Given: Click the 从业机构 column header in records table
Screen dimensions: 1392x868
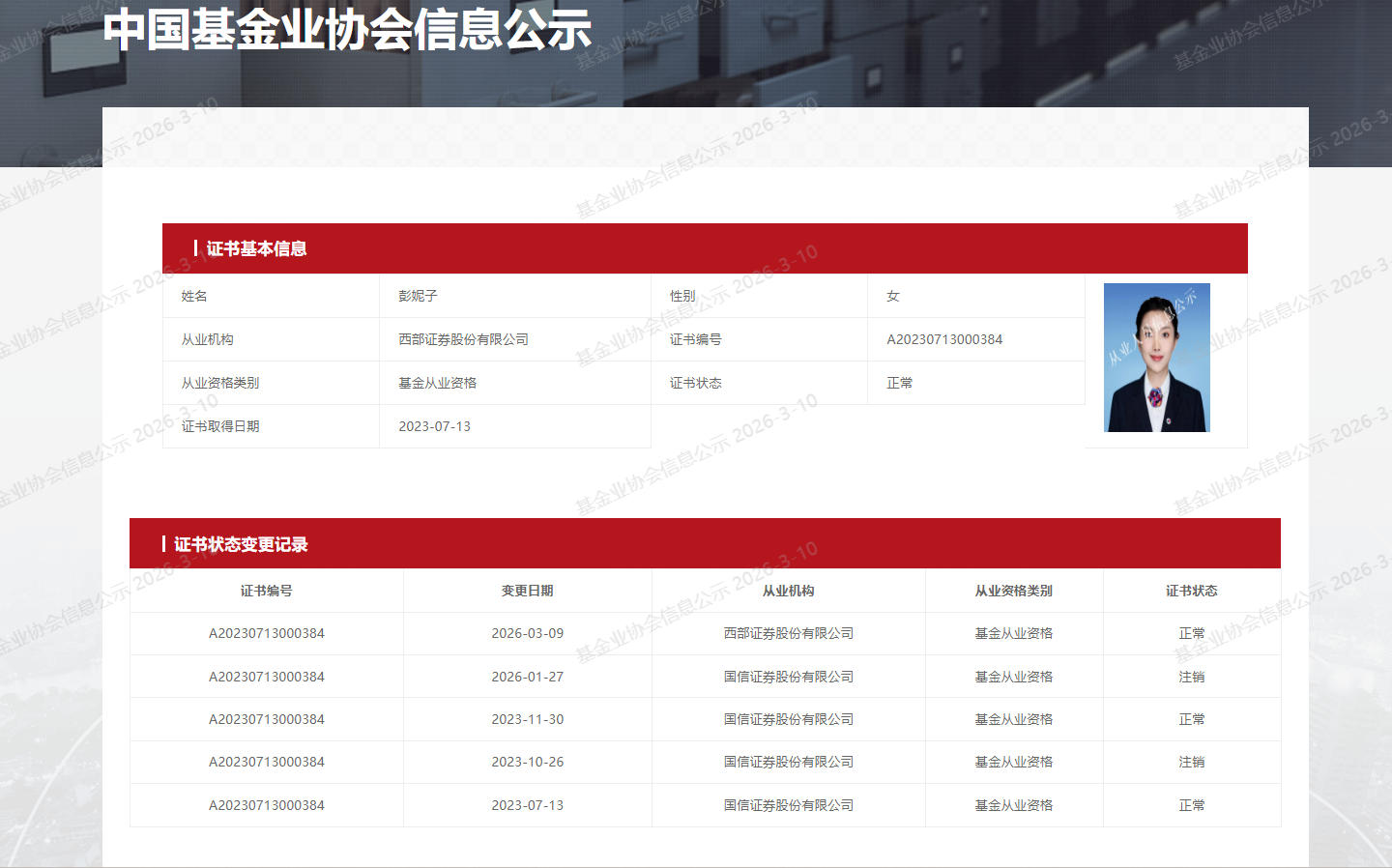Looking at the screenshot, I should [788, 591].
